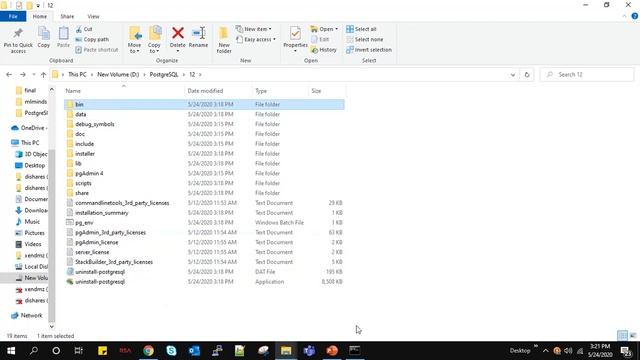Expand the Easy access dropdown
640x360 pixels.
pos(256,40)
